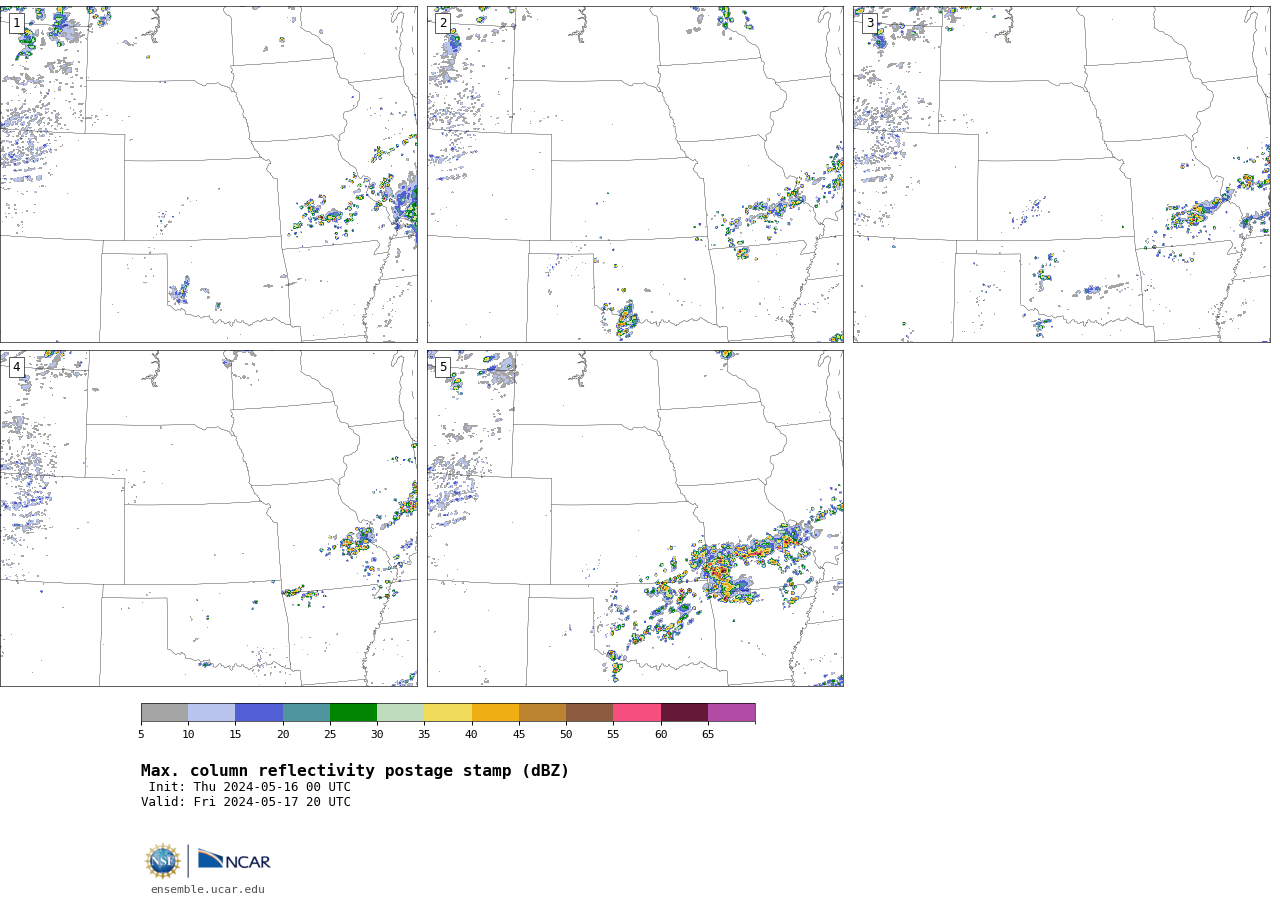
Task: Click the pale green 30-35 dBZ swatch
Action: click(401, 712)
